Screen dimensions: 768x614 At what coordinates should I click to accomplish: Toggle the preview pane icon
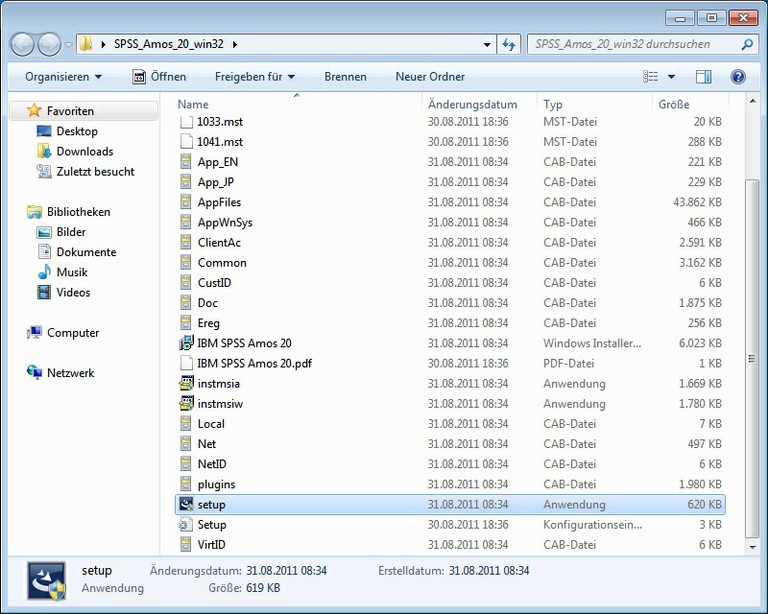[703, 77]
